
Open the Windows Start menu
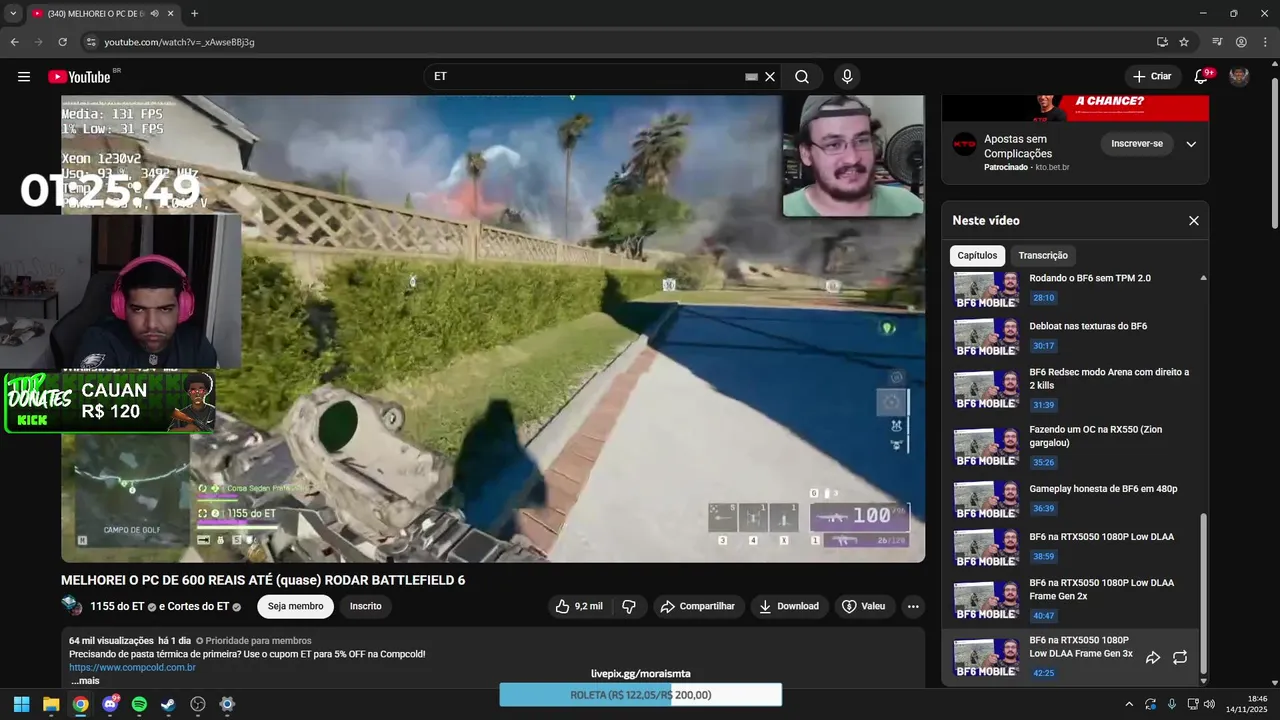(x=22, y=704)
